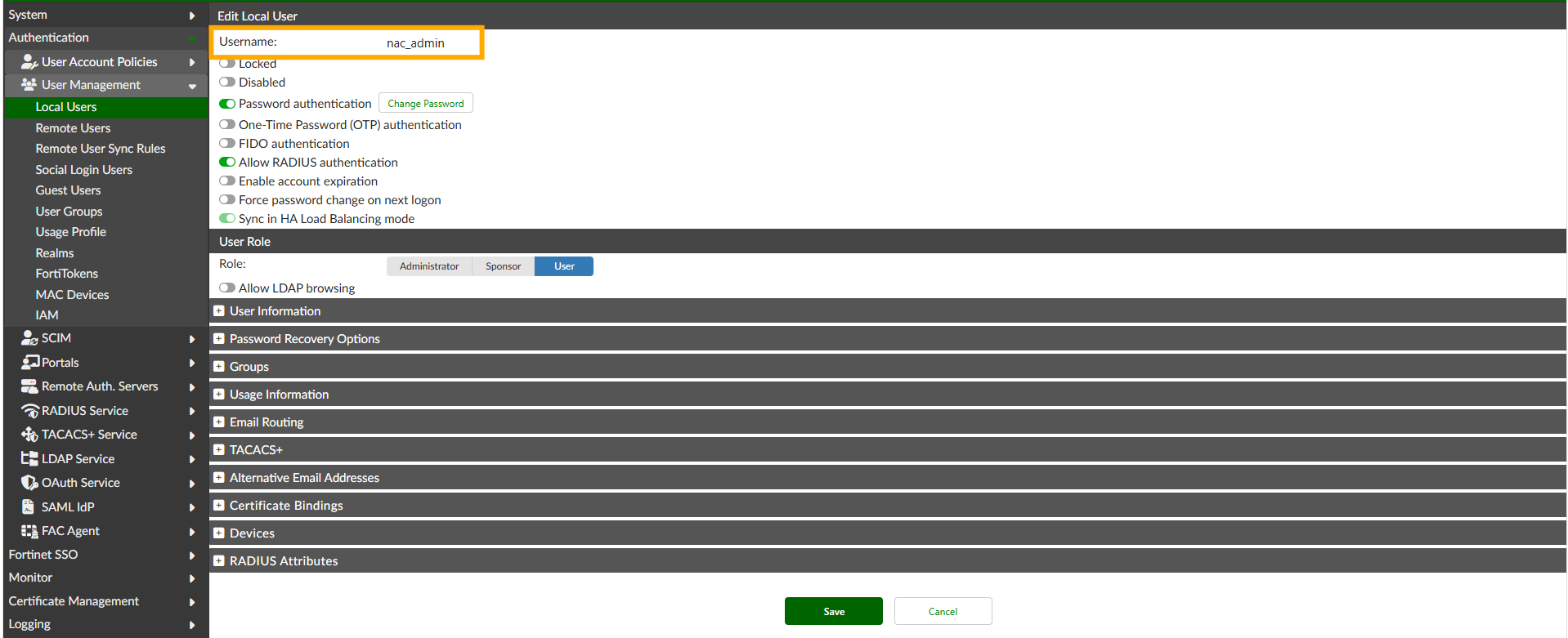Click the FAC Agent icon
Viewport: 1568px width, 638px height.
point(29,531)
